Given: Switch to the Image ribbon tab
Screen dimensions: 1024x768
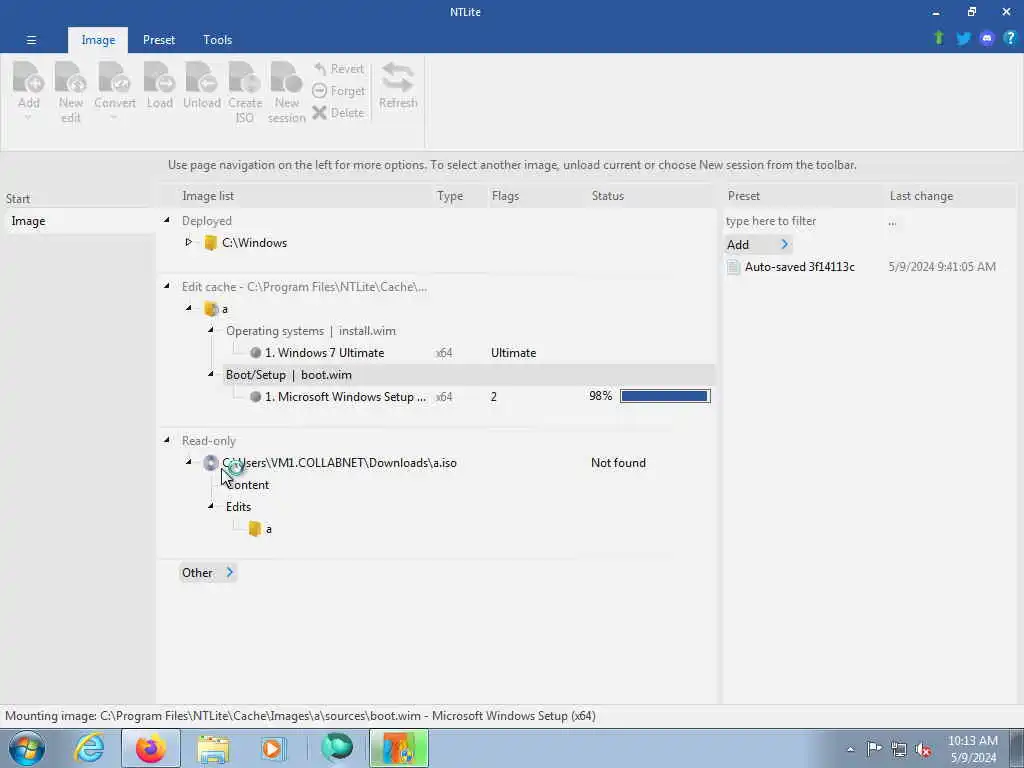Looking at the screenshot, I should pos(98,40).
